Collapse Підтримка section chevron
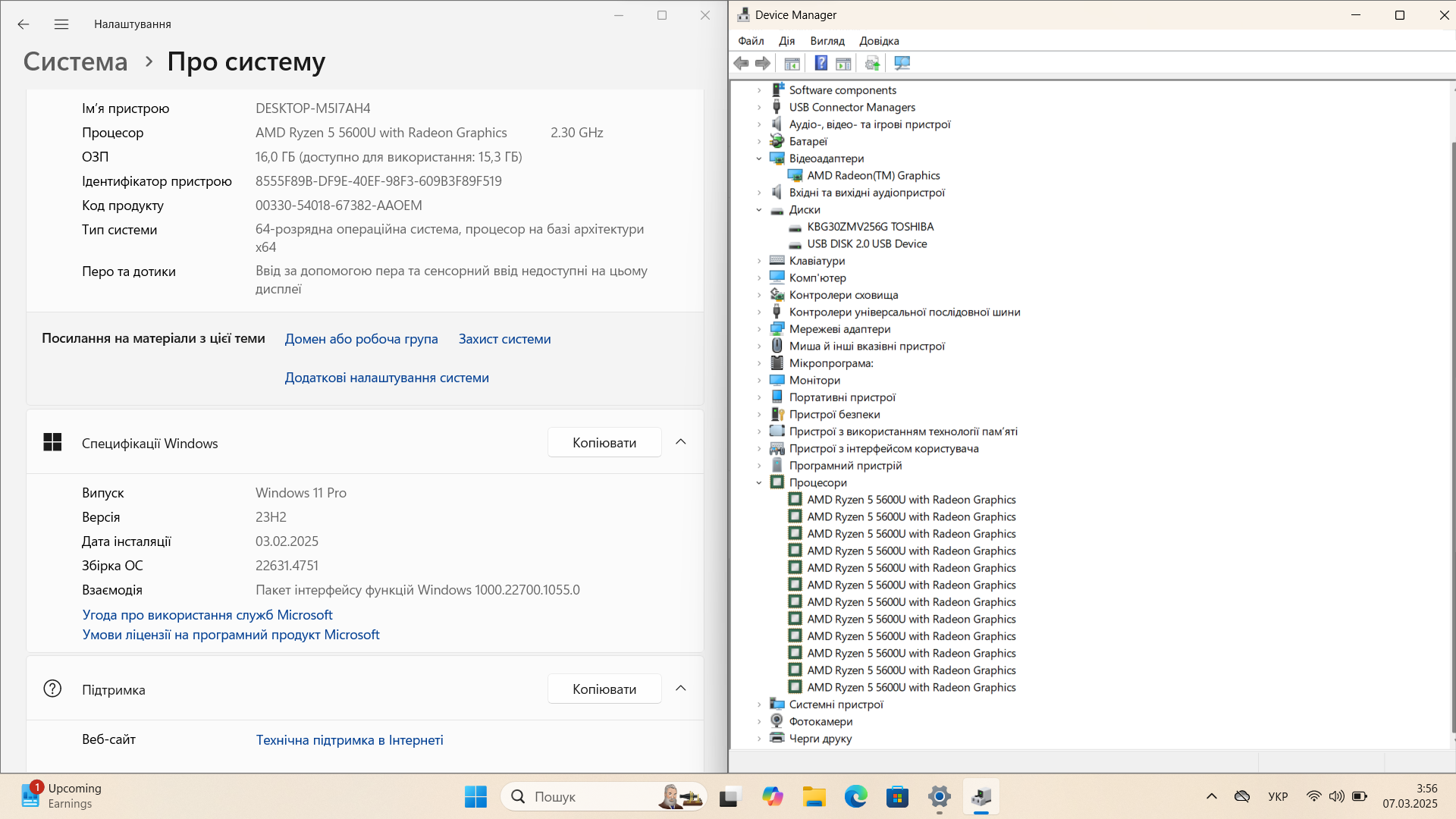Screen dimensions: 1456x819 coord(681,689)
